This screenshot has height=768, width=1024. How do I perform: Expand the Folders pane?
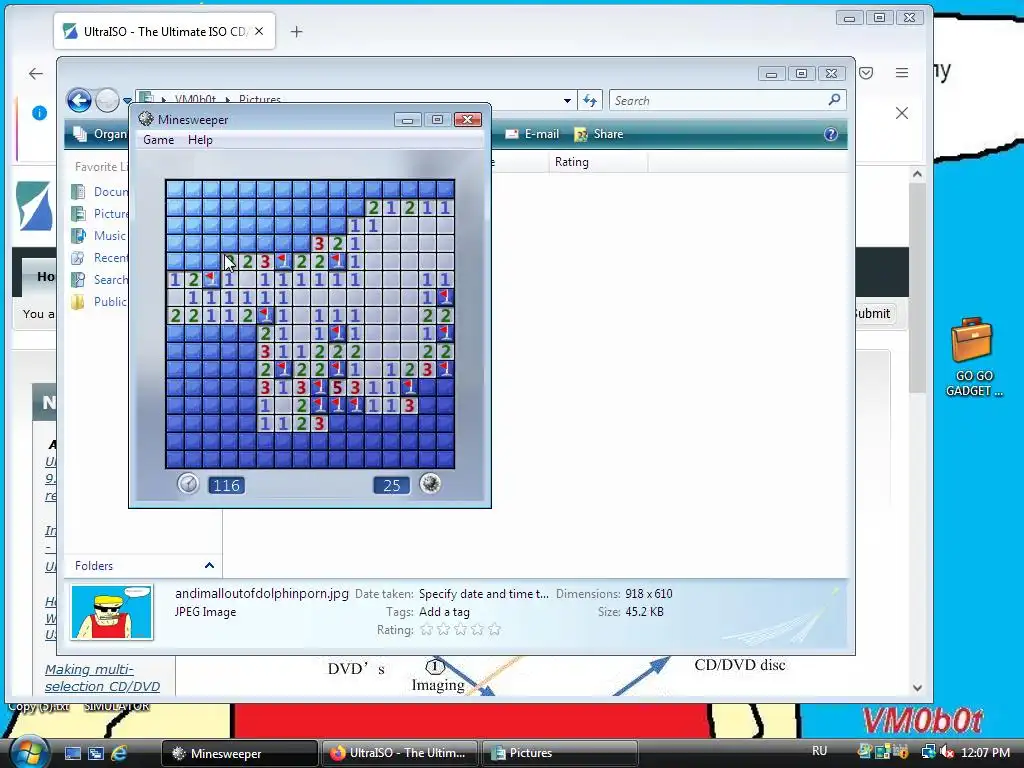click(209, 566)
